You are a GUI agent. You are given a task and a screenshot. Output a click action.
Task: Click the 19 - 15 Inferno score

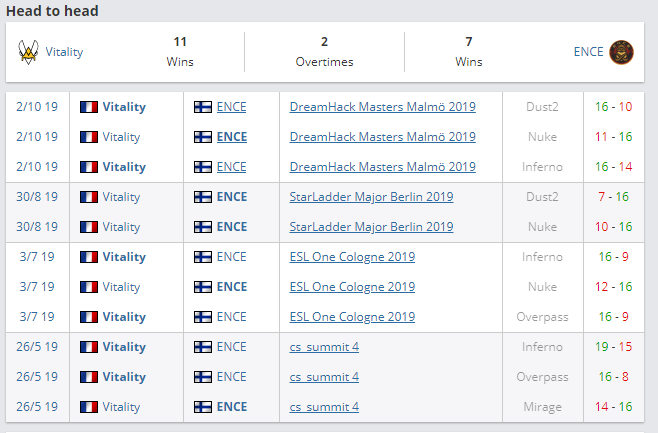[613, 347]
